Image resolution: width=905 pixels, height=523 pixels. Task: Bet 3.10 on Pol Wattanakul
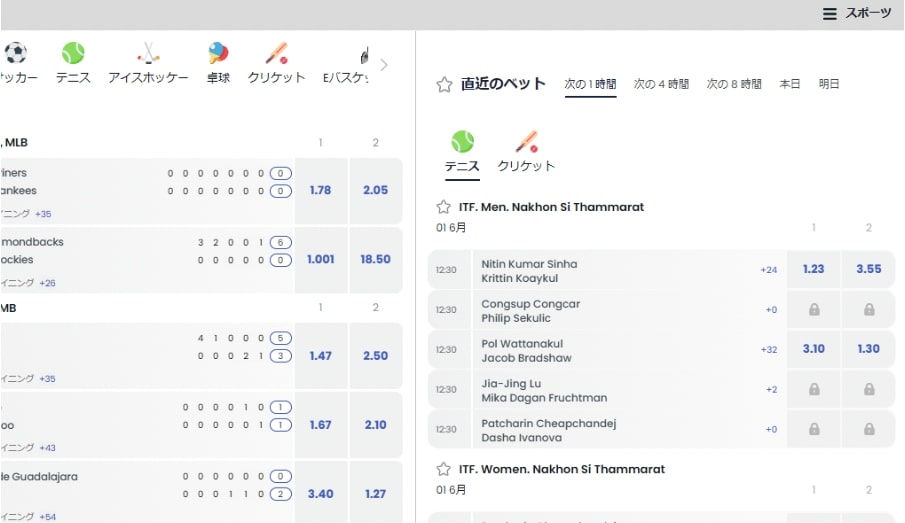[813, 349]
